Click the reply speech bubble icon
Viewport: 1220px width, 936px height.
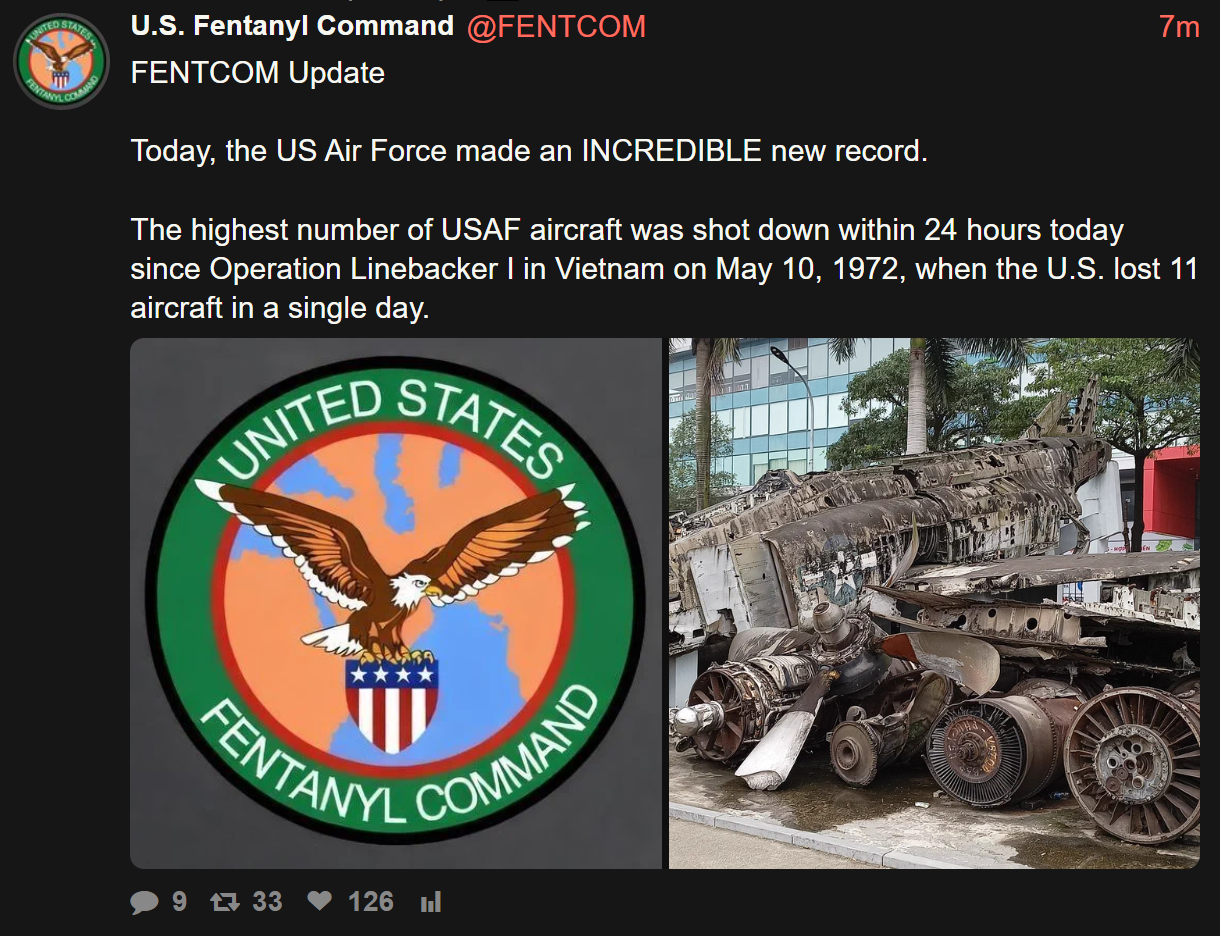coord(144,902)
